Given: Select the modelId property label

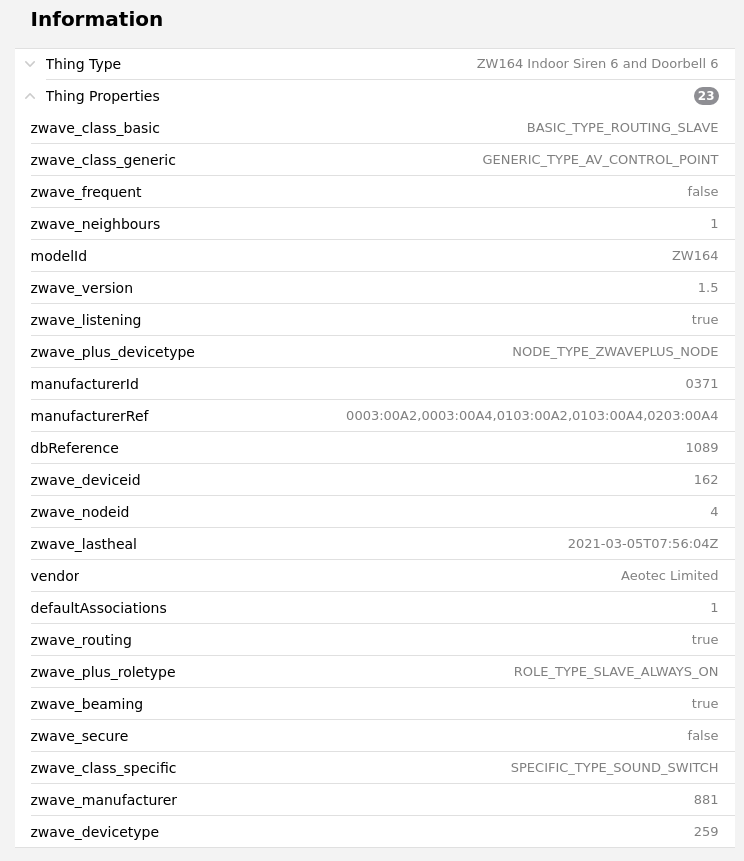Looking at the screenshot, I should 59,256.
